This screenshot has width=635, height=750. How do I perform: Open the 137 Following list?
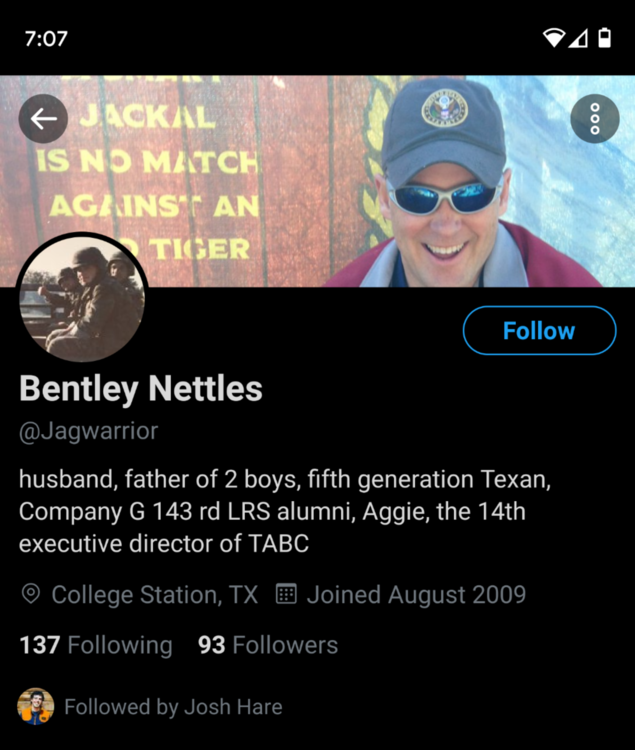pyautogui.click(x=96, y=645)
